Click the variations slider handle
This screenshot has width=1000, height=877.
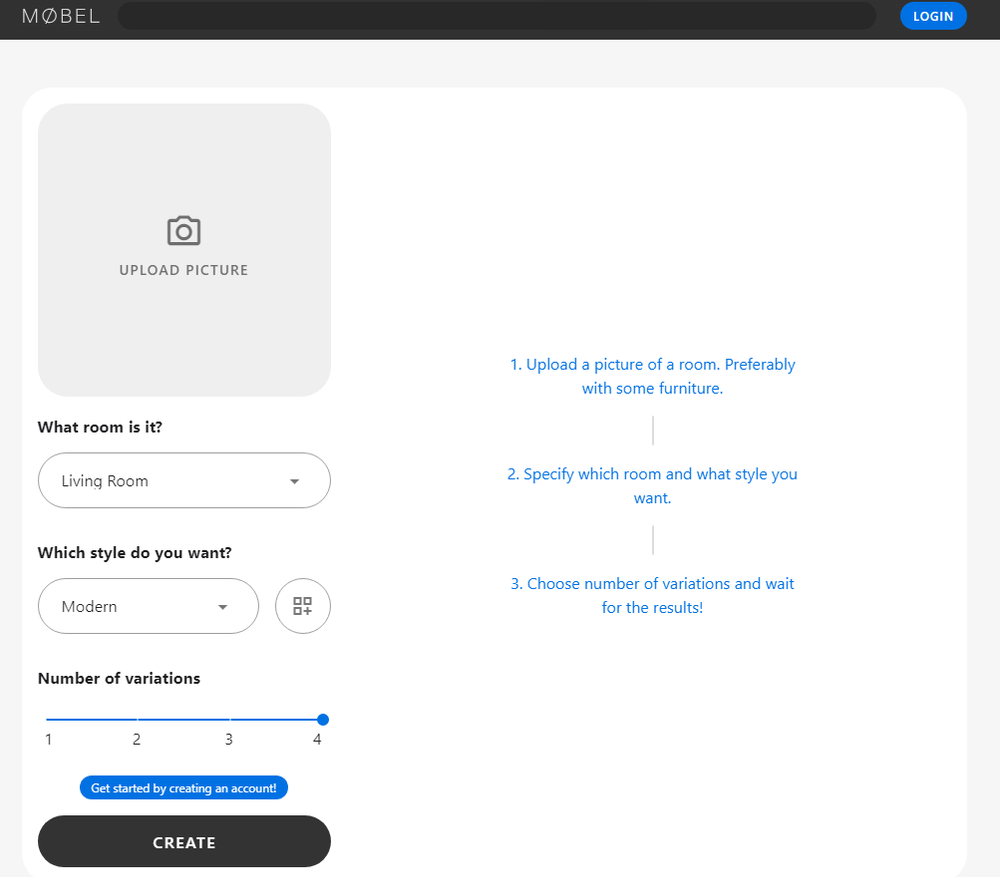click(x=322, y=719)
